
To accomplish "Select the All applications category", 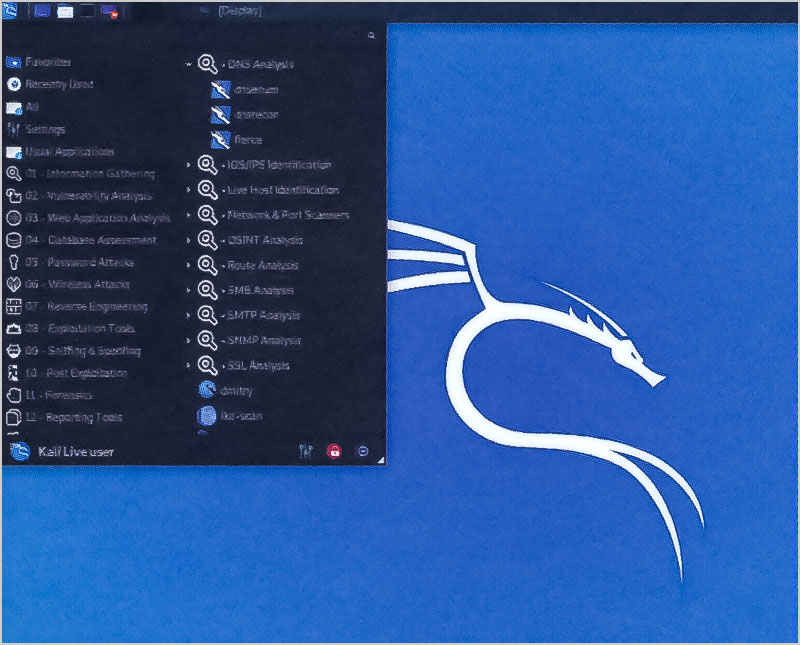I will [22, 107].
